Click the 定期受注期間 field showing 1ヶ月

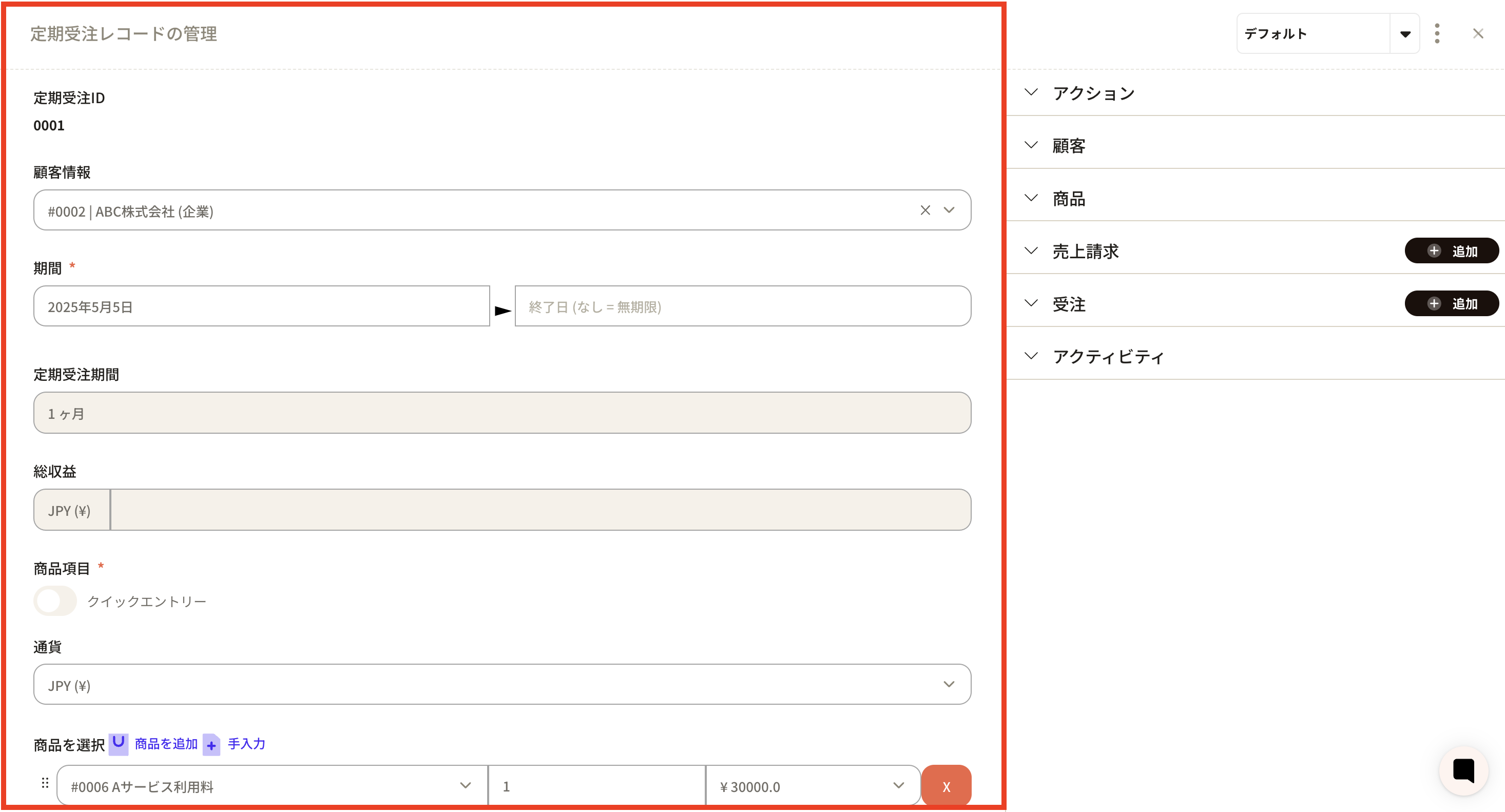[503, 413]
